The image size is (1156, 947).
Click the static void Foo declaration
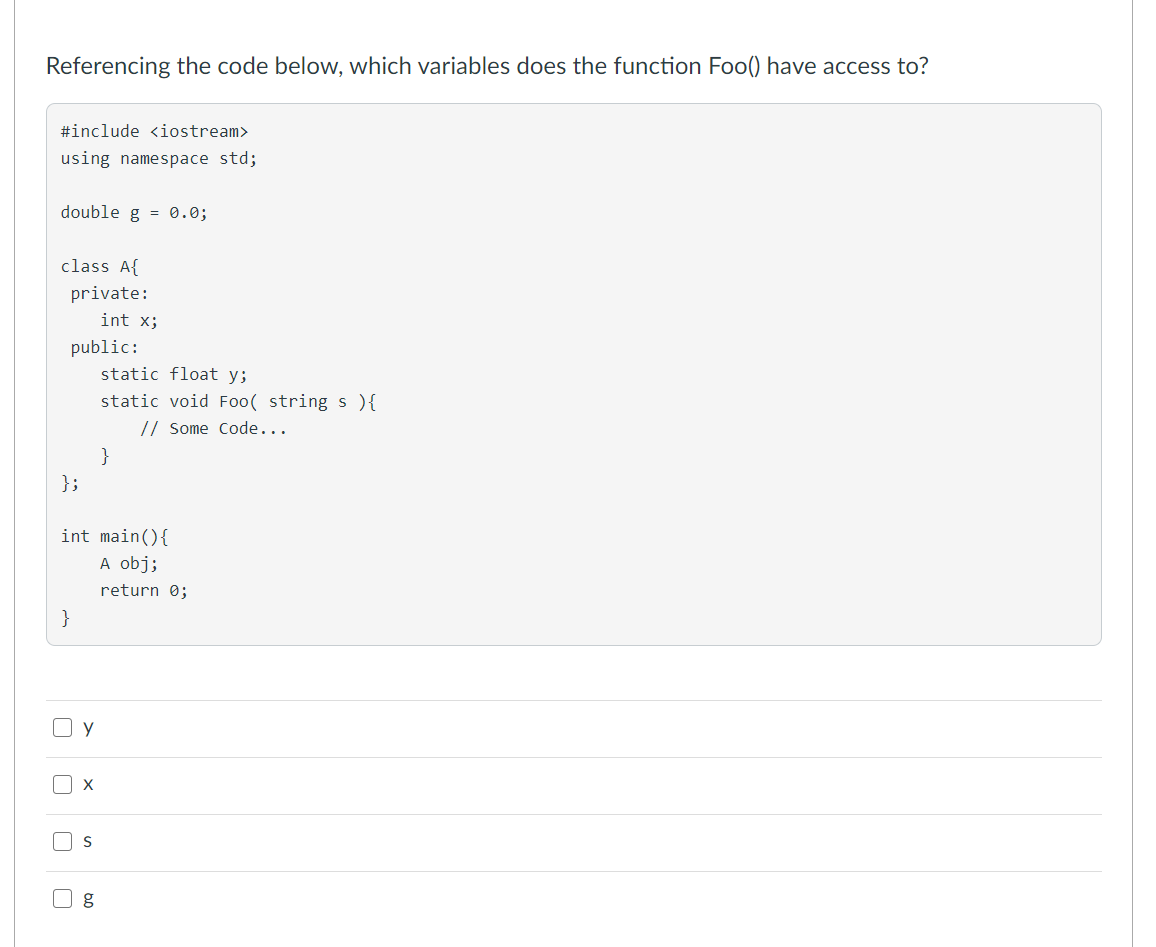point(238,402)
